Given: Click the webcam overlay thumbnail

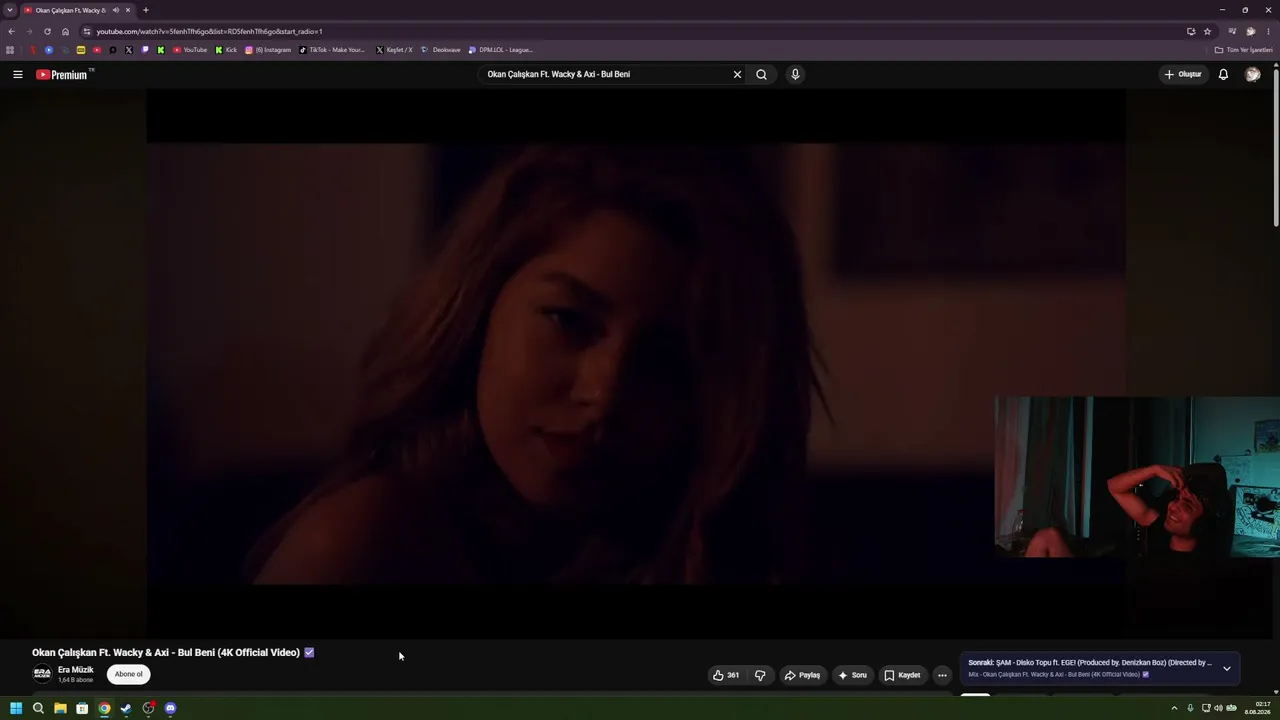Looking at the screenshot, I should click(x=1137, y=476).
